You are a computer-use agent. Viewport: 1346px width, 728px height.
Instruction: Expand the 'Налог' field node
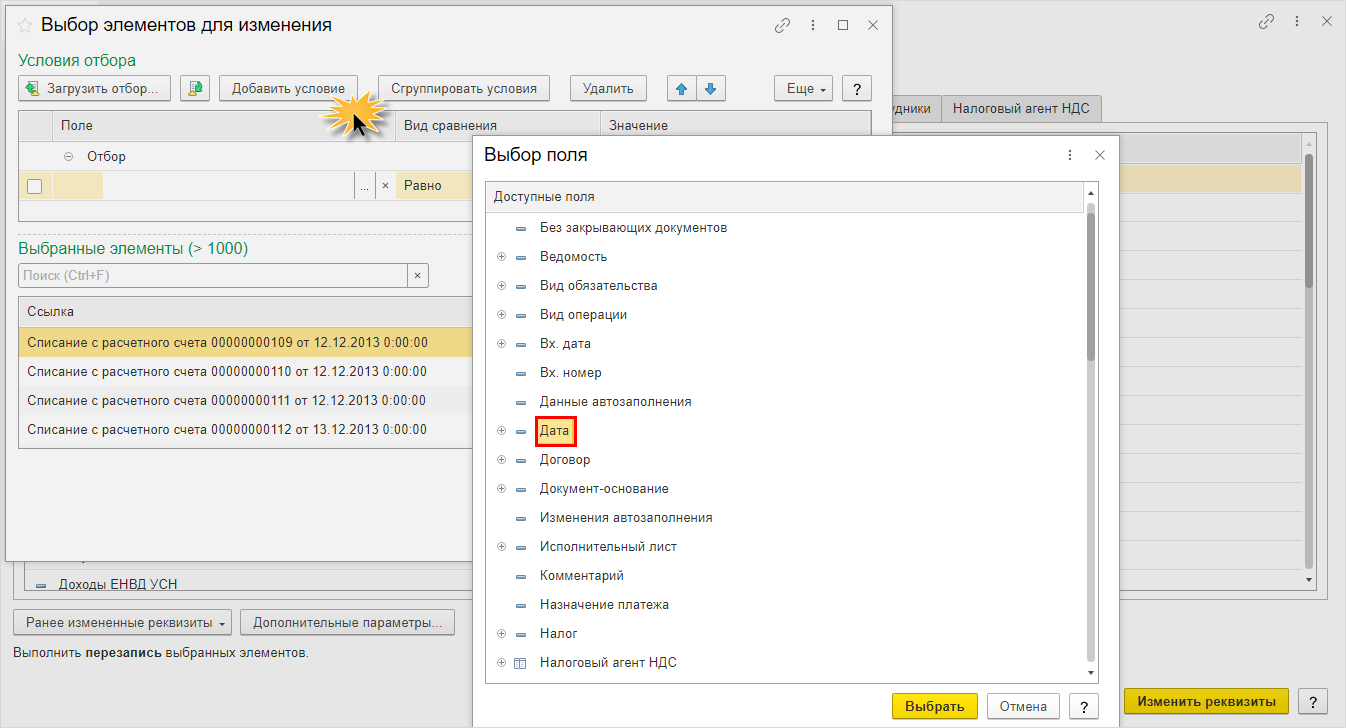501,634
